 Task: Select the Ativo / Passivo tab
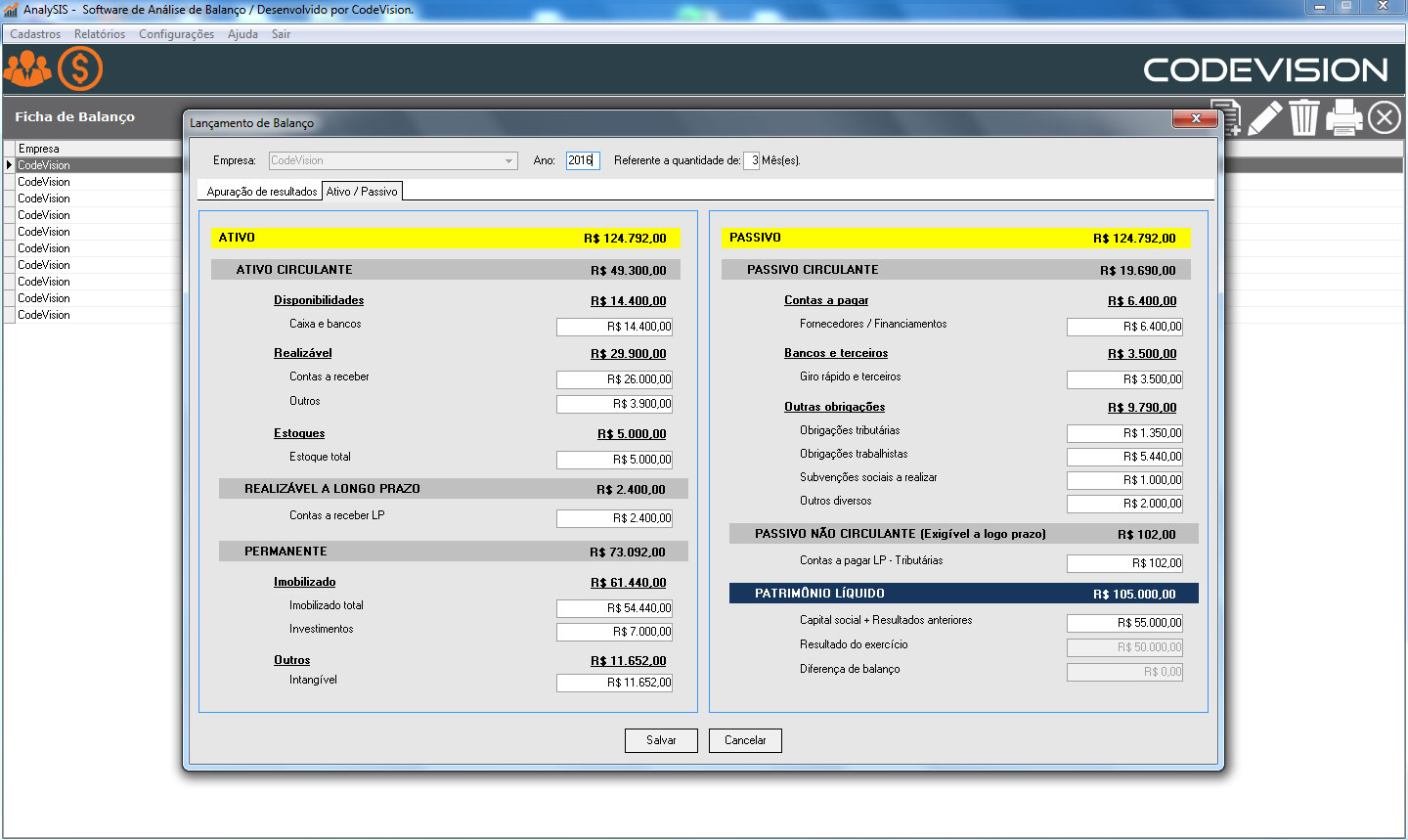[x=362, y=192]
